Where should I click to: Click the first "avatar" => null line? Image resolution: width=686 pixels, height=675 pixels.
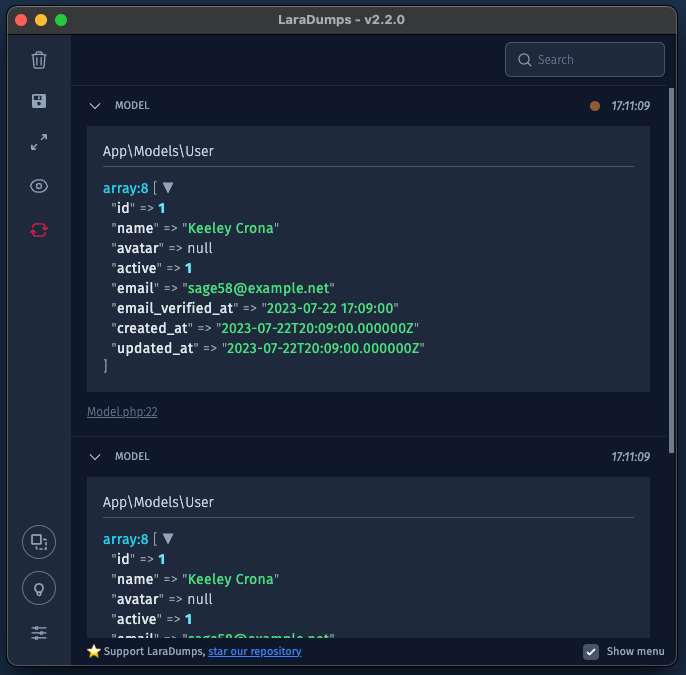[x=162, y=248]
